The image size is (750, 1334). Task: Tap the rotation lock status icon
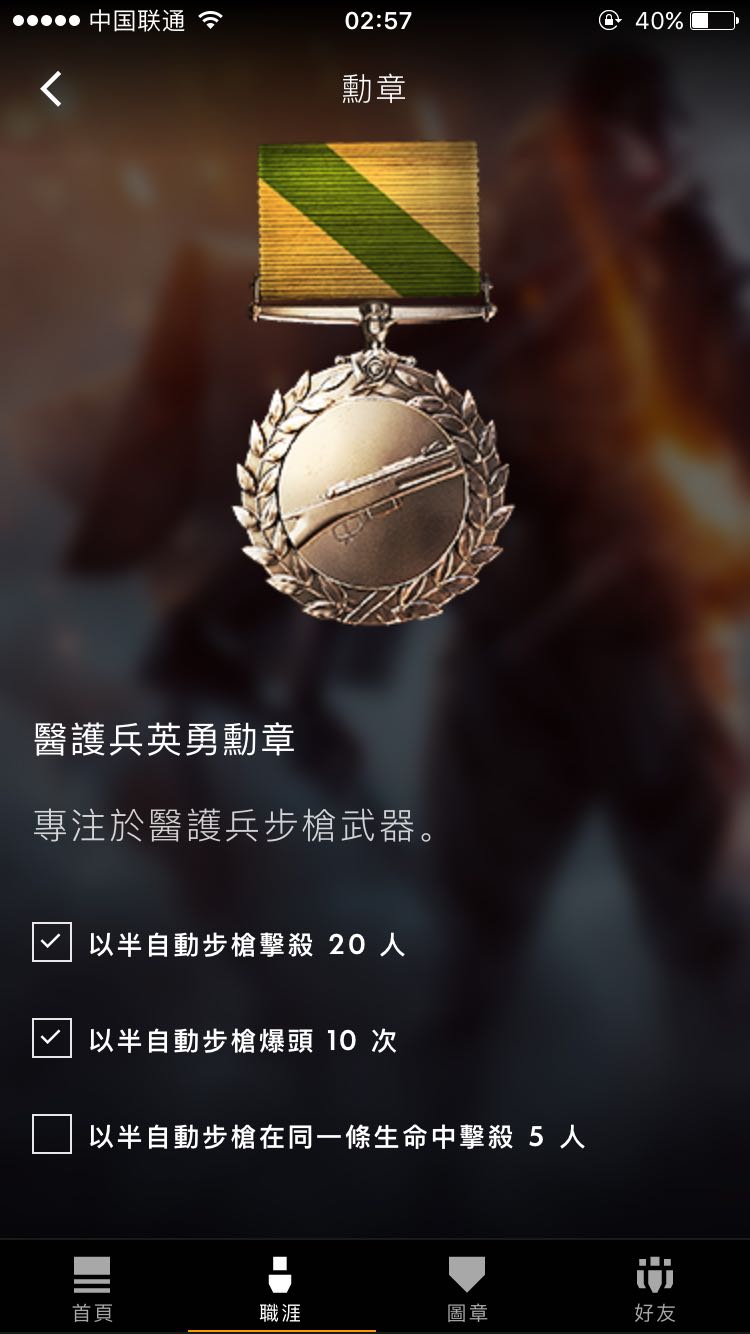609,21
